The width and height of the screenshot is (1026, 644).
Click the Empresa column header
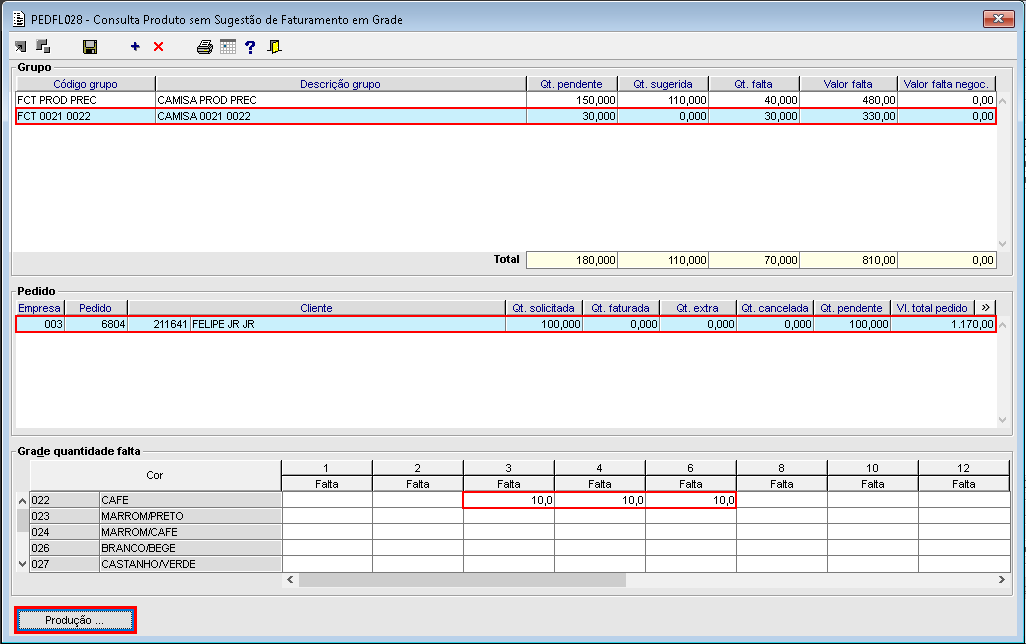coord(39,308)
